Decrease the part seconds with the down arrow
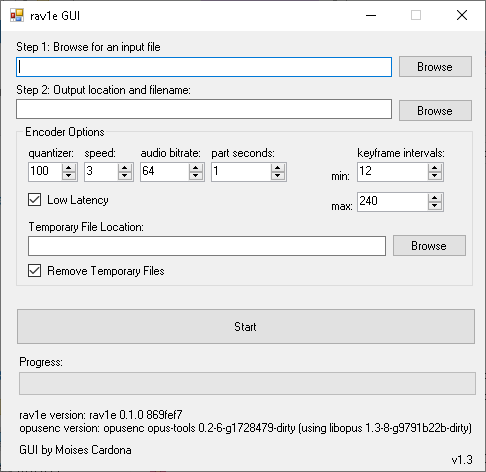 [x=278, y=176]
